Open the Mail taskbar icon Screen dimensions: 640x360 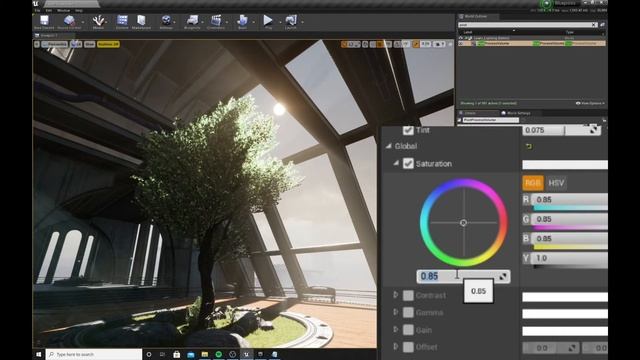[x=191, y=354]
